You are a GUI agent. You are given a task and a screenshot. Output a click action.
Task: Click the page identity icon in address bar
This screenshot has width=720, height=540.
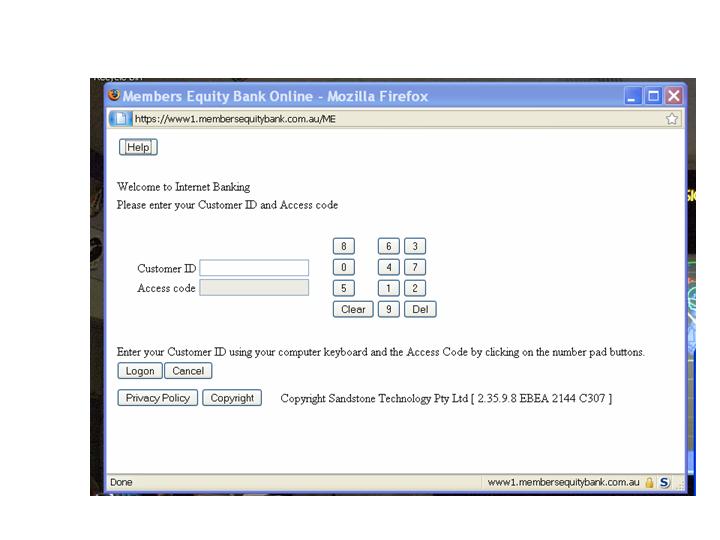(120, 119)
